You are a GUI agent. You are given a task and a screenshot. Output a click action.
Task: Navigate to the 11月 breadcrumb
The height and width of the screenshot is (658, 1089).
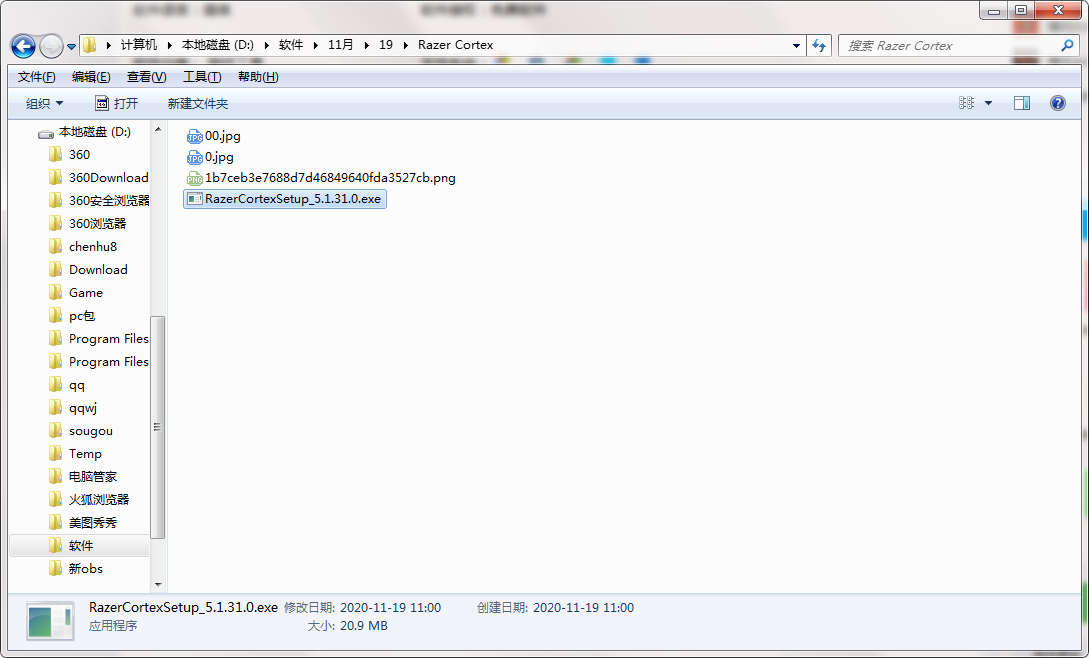pyautogui.click(x=340, y=45)
